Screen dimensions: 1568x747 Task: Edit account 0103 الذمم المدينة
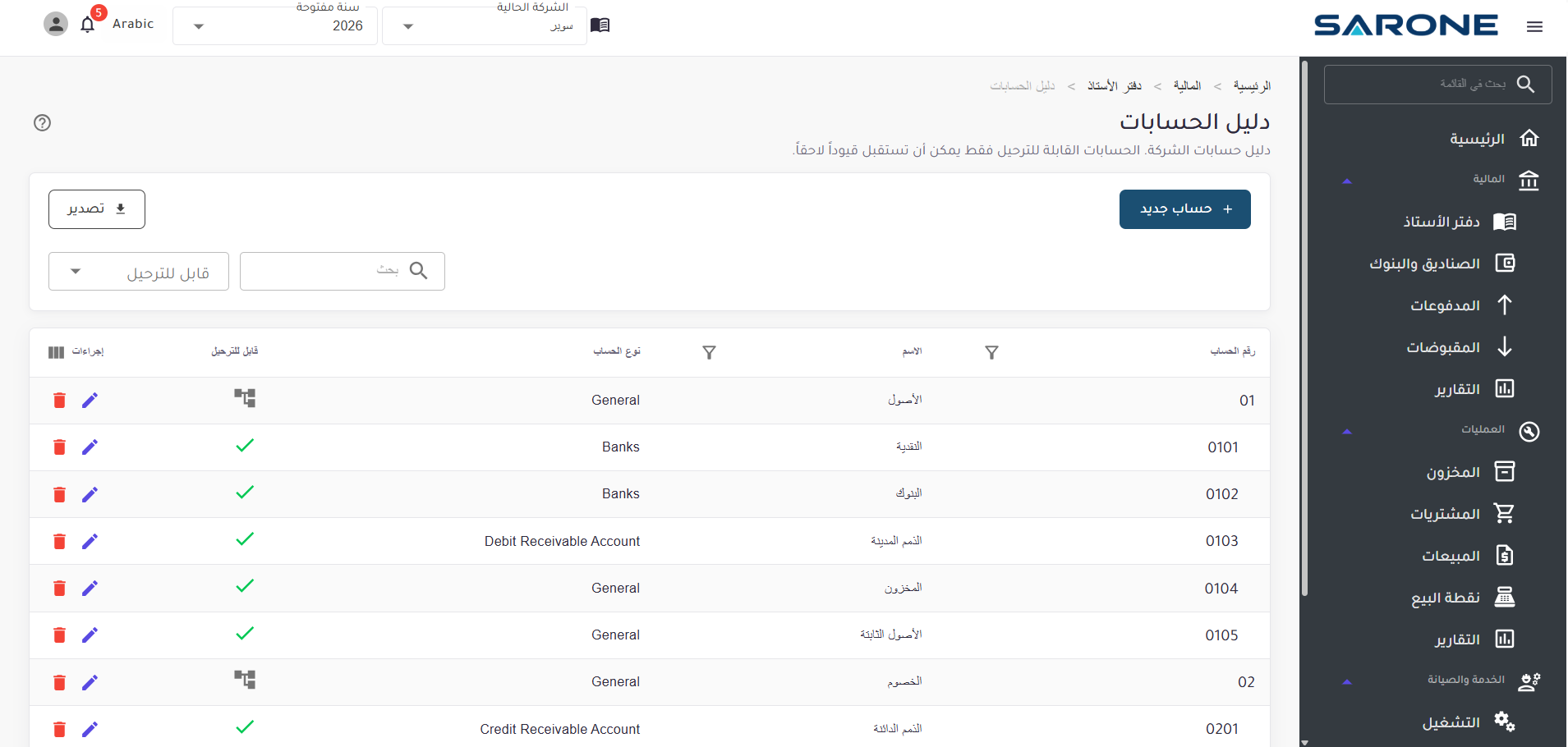pyautogui.click(x=90, y=541)
